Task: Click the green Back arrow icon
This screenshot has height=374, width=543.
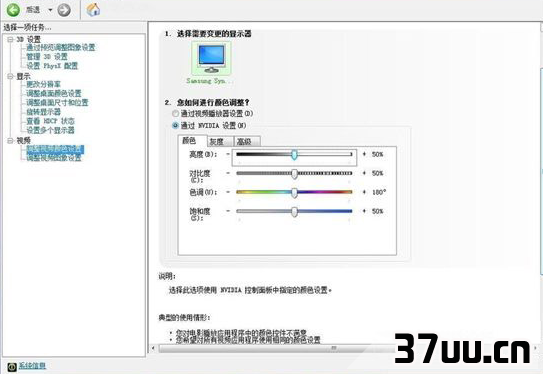Action: tap(14, 10)
